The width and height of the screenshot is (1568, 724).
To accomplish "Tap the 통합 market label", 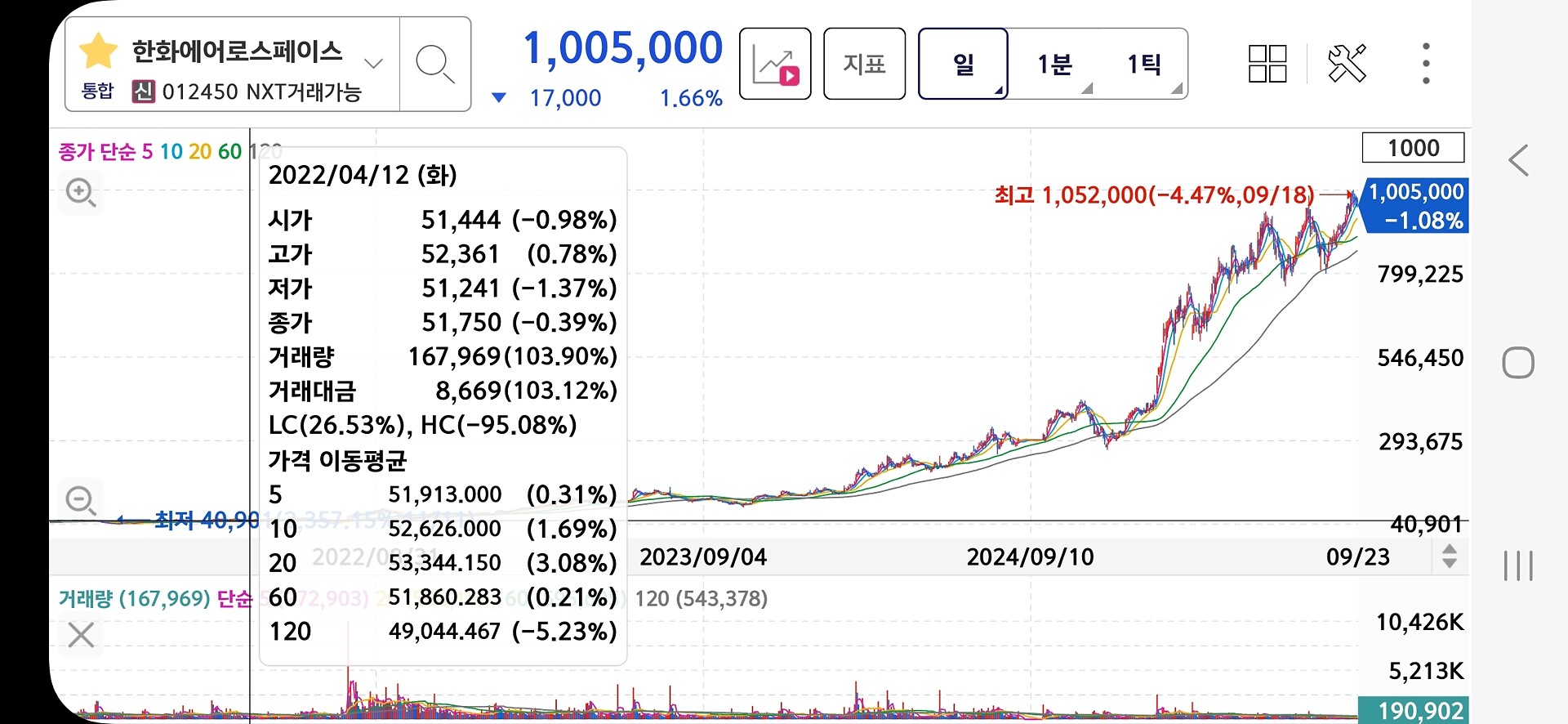I will [98, 91].
